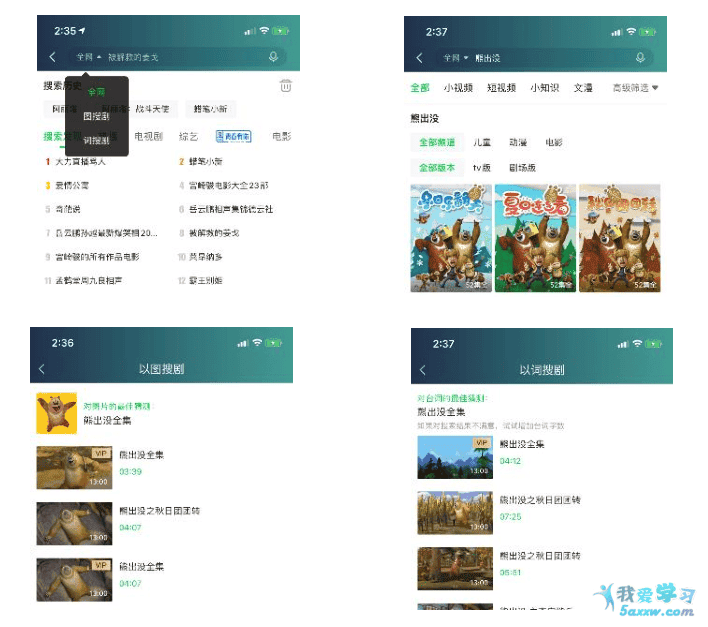Screen dimensions: 708x627
Task: Open 电影 tab on search history screen
Action: point(282,136)
